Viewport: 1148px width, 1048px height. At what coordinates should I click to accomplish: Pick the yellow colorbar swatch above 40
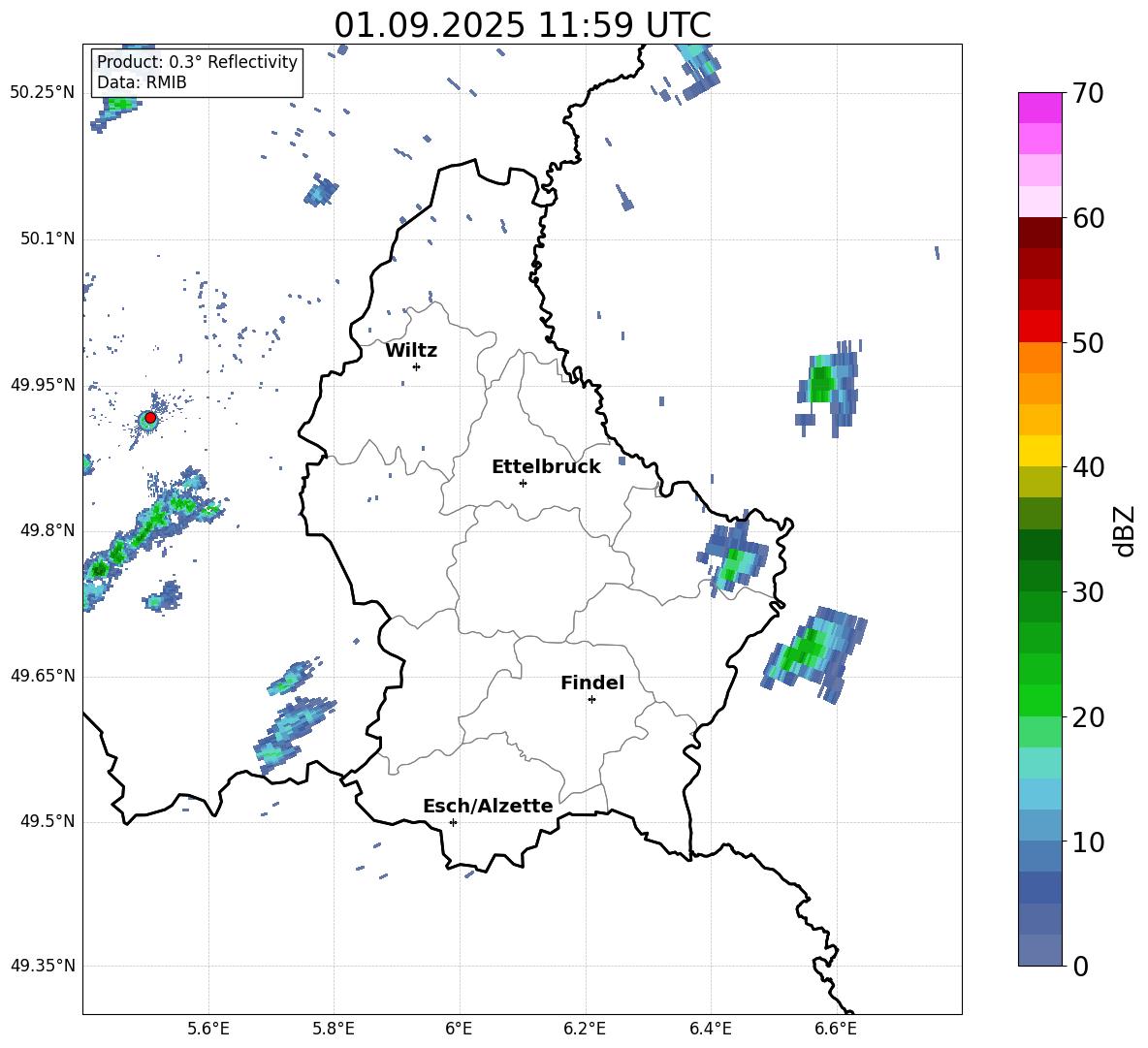click(1039, 451)
